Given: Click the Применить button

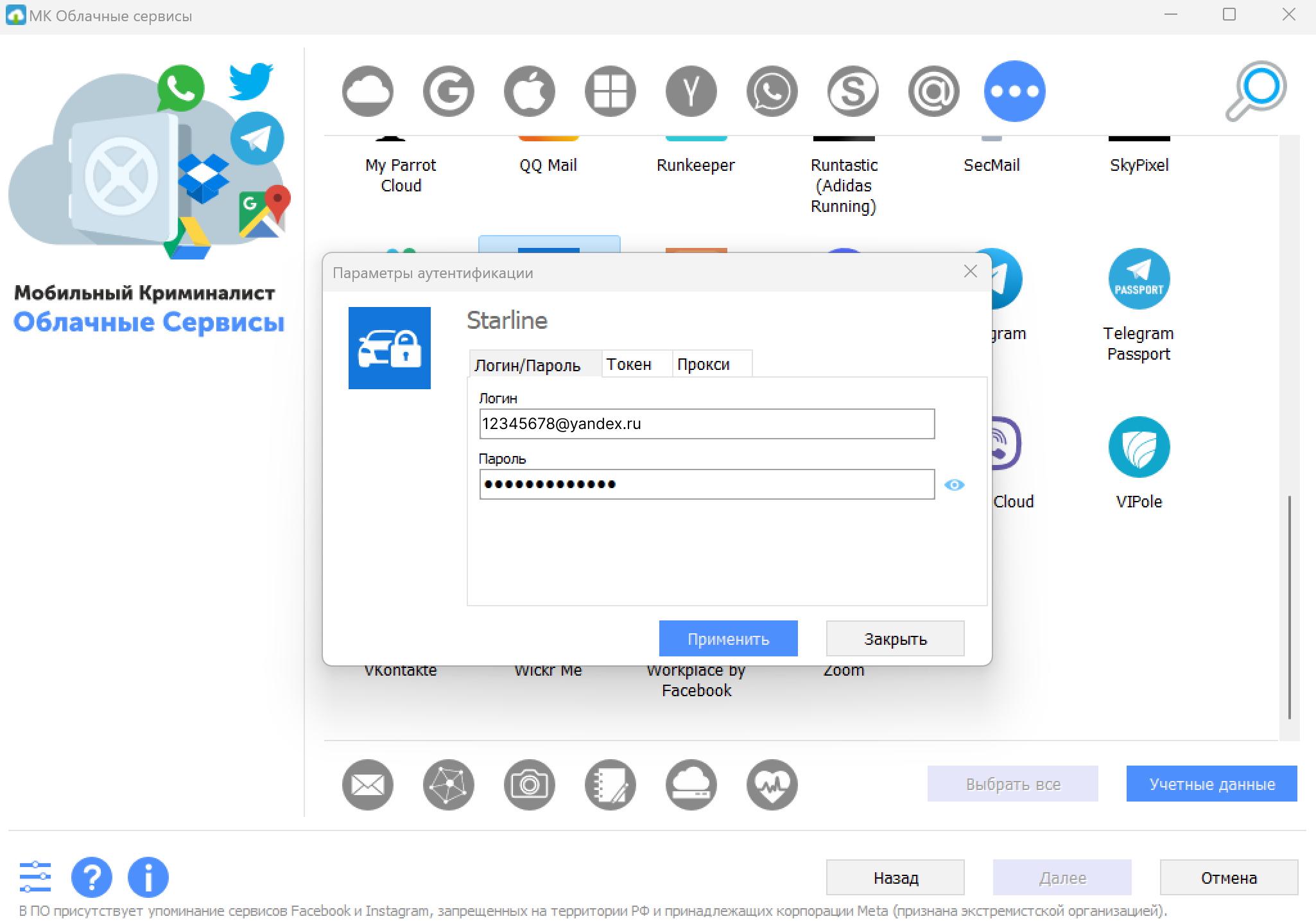Looking at the screenshot, I should (729, 638).
